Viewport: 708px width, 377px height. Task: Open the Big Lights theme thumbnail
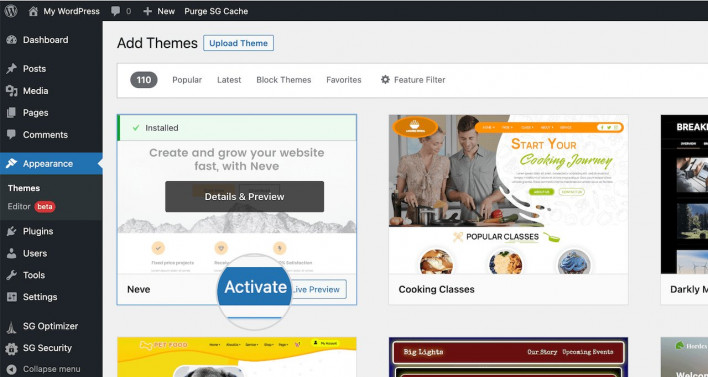pyautogui.click(x=508, y=357)
